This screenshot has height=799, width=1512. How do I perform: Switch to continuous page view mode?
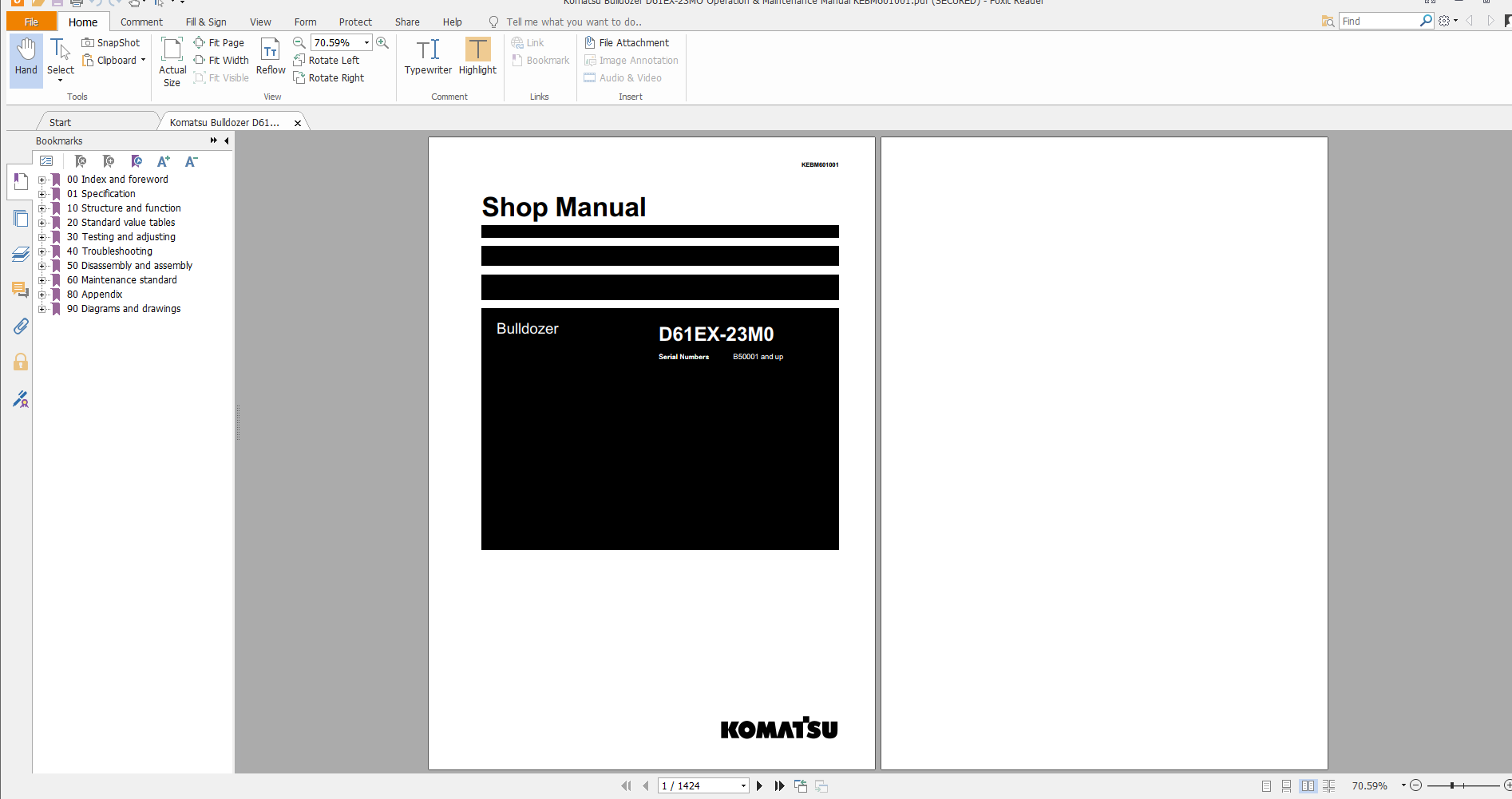pos(1286,786)
